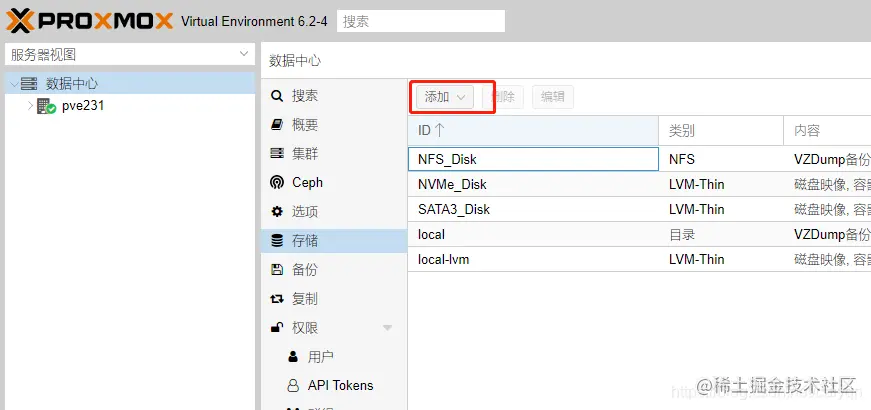871x410 pixels.
Task: Click the 权限 unlock icon
Action: click(277, 328)
